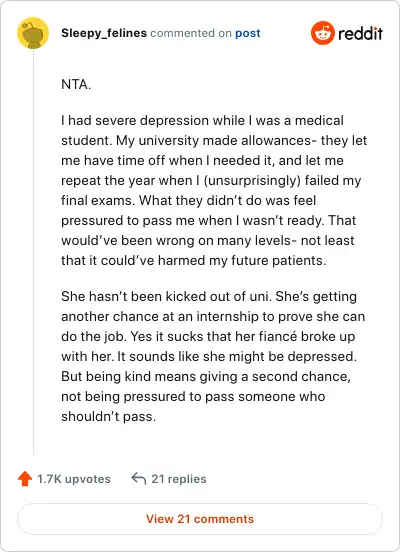
Task: Click the line "But being kind means giving"
Action: pos(206,376)
